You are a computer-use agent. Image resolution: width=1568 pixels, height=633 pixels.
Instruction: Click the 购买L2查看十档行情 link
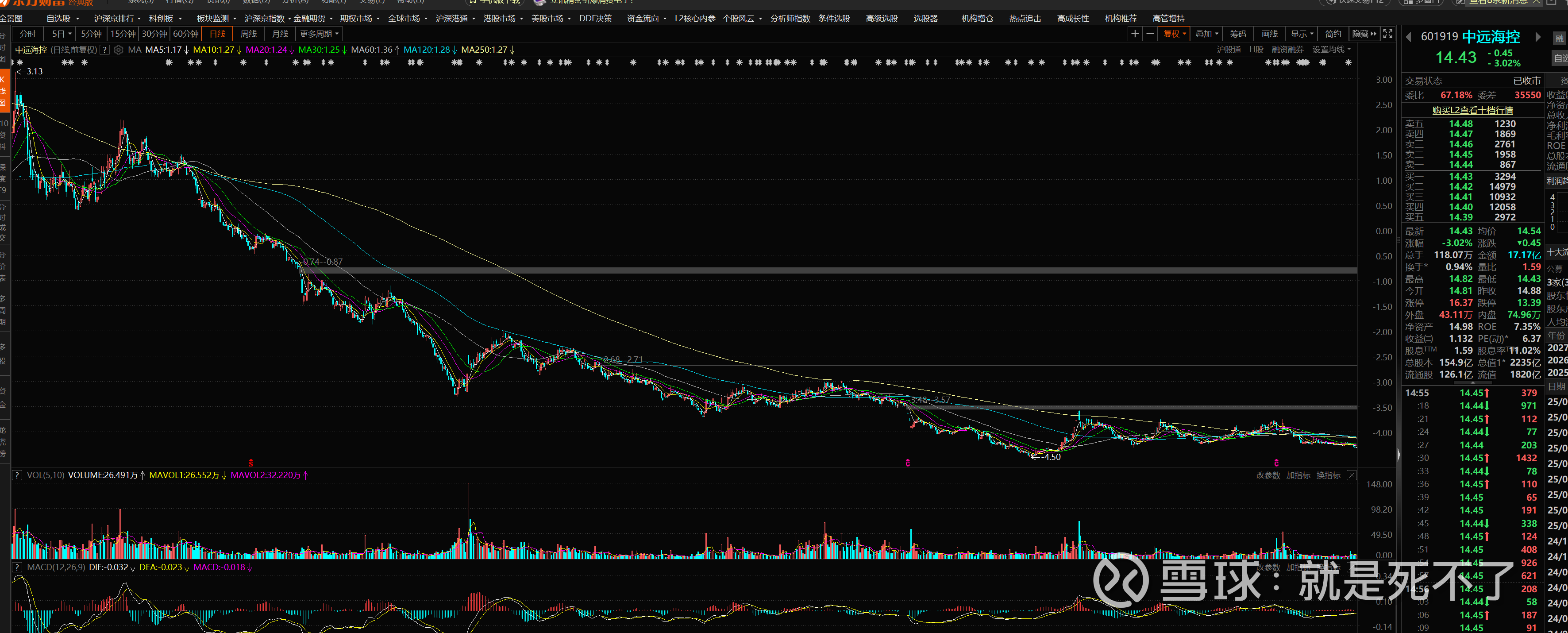coord(1472,110)
